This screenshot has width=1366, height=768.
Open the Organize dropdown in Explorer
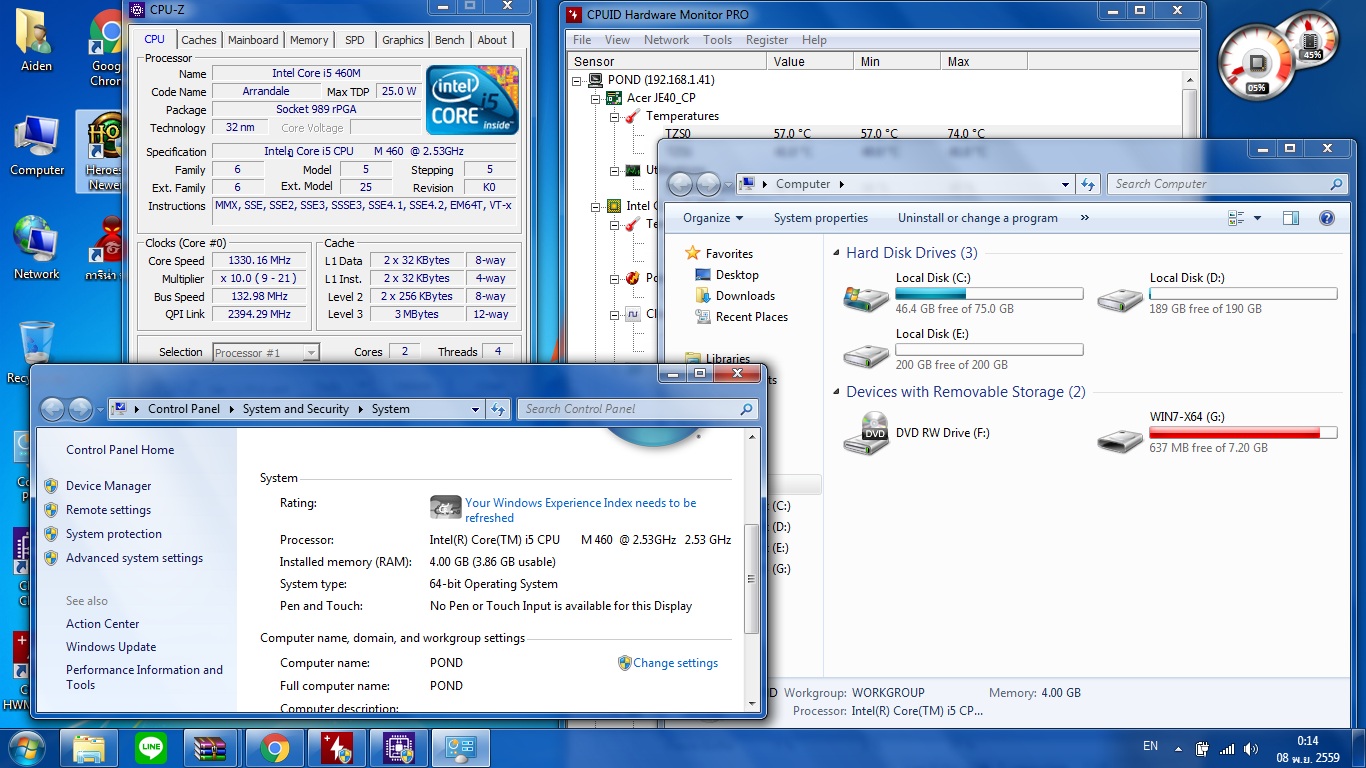713,218
